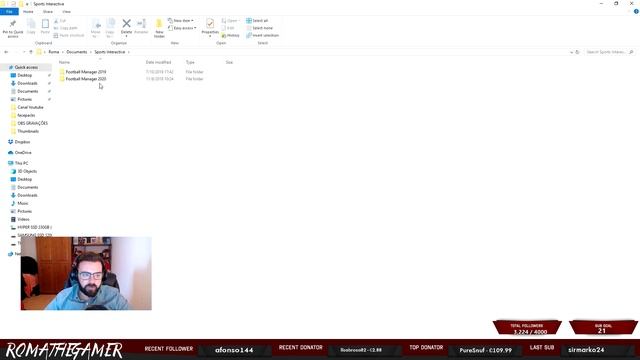
Task: Click the Refresh icon by the address bar
Action: point(578,52)
